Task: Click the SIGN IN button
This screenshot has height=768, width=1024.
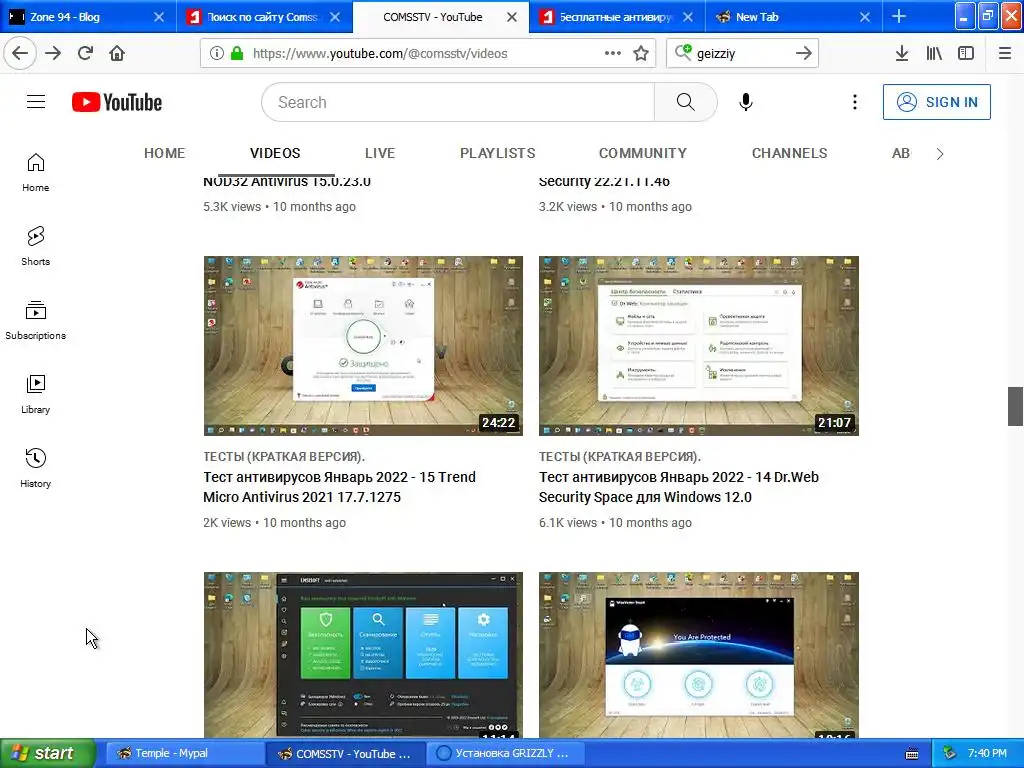Action: (x=936, y=102)
